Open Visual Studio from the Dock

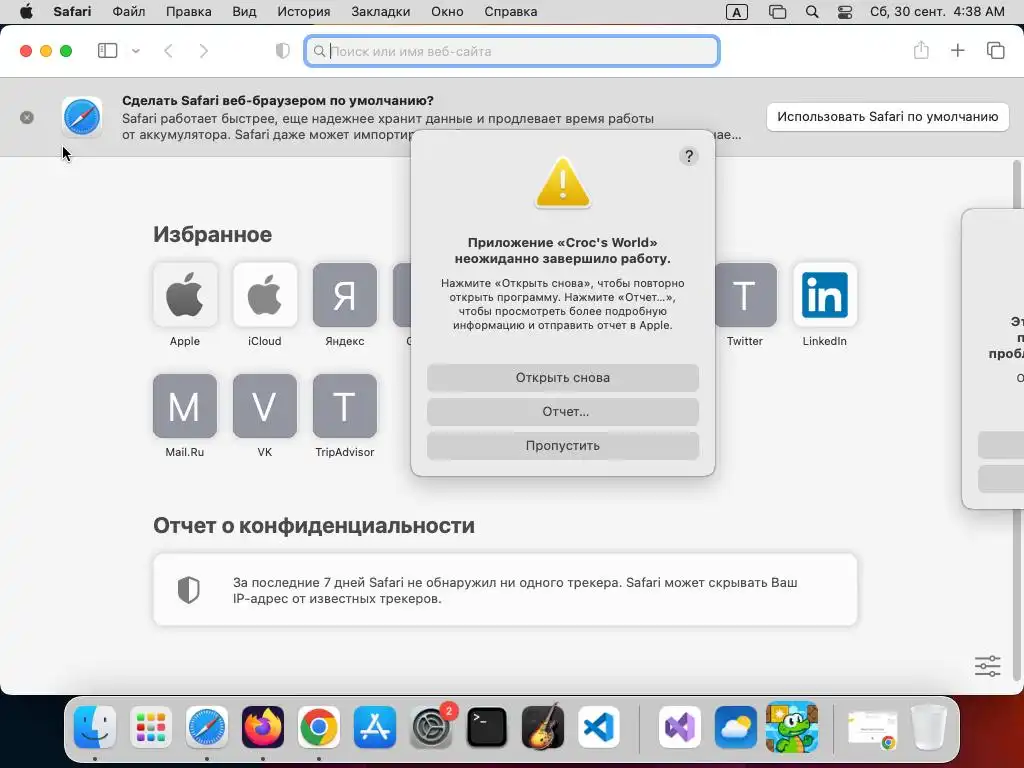[x=680, y=727]
